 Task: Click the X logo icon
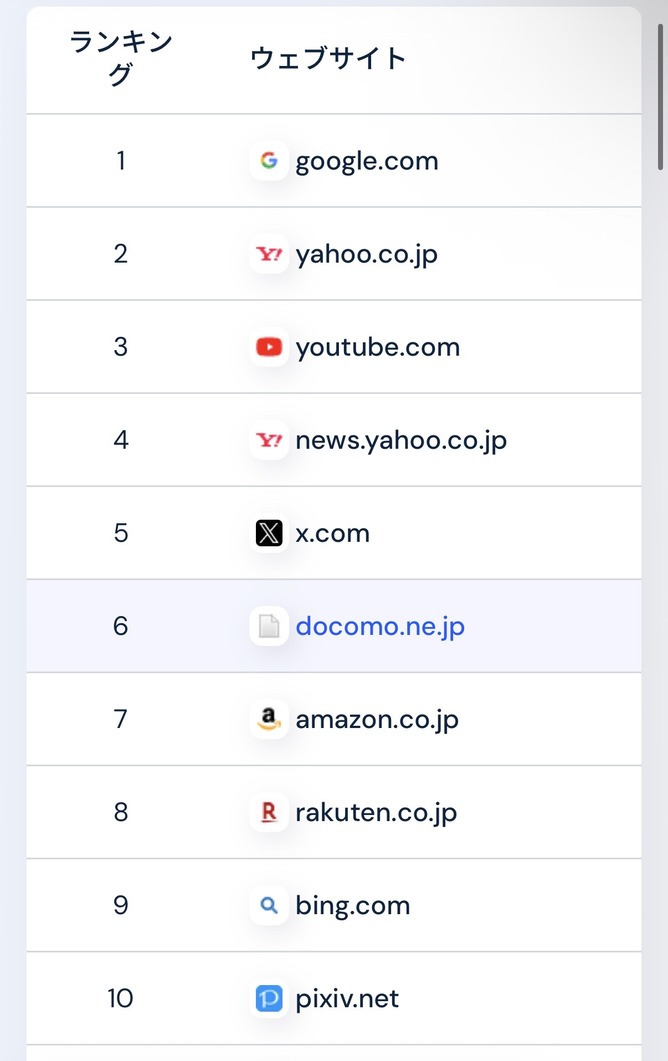269,533
